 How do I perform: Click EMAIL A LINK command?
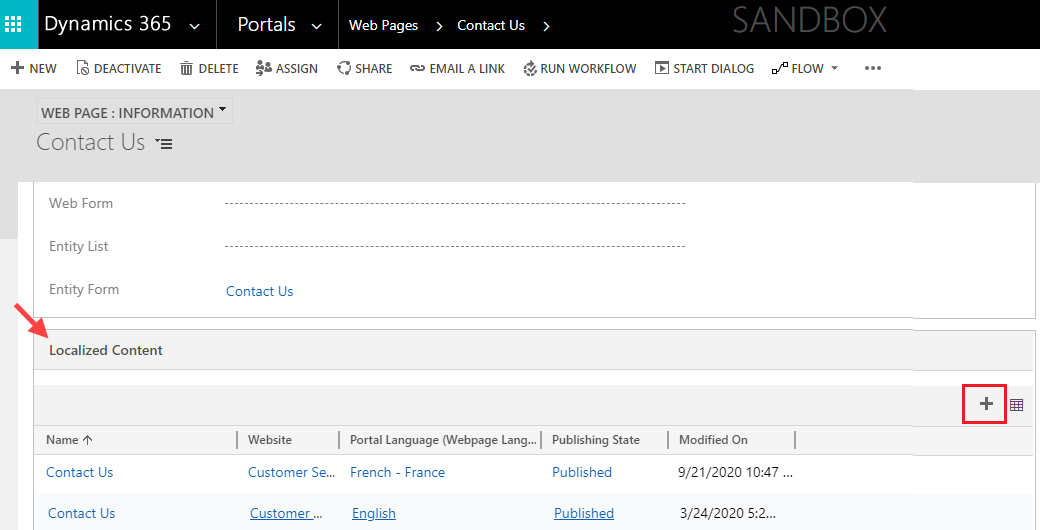coord(458,68)
